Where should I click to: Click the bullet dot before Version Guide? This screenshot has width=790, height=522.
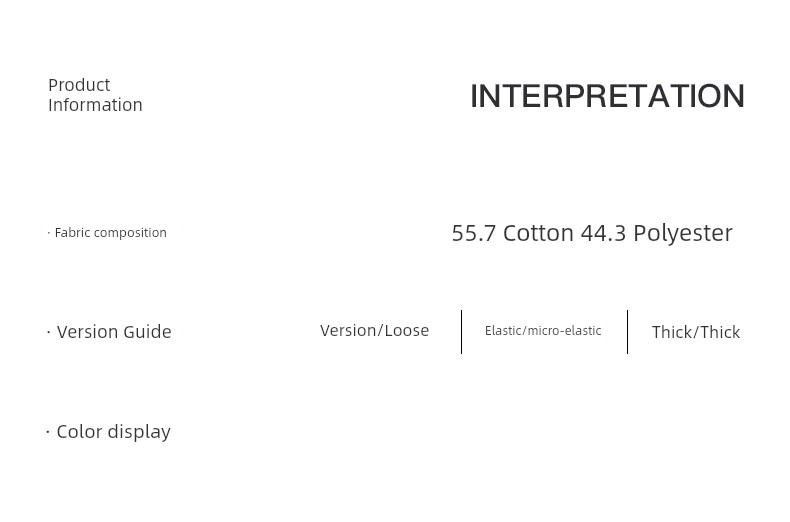pos(49,332)
